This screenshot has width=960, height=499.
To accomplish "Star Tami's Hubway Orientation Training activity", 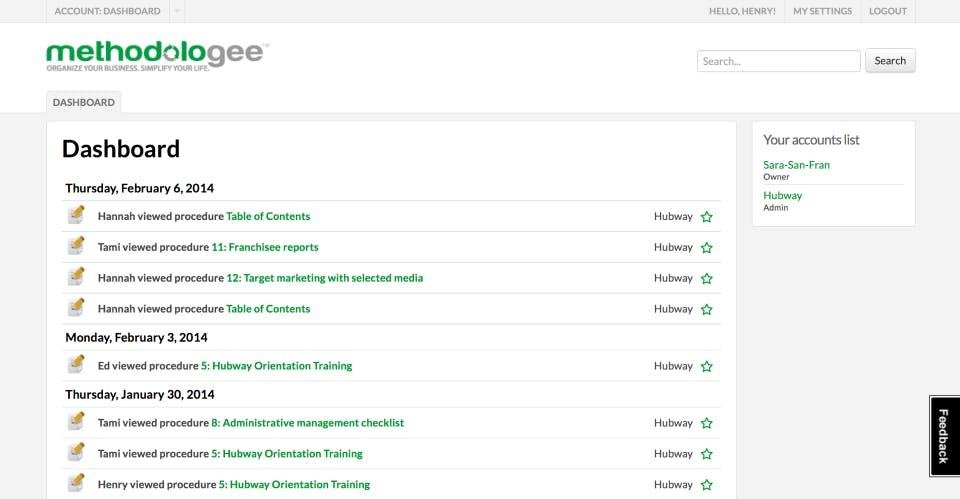I will click(707, 454).
